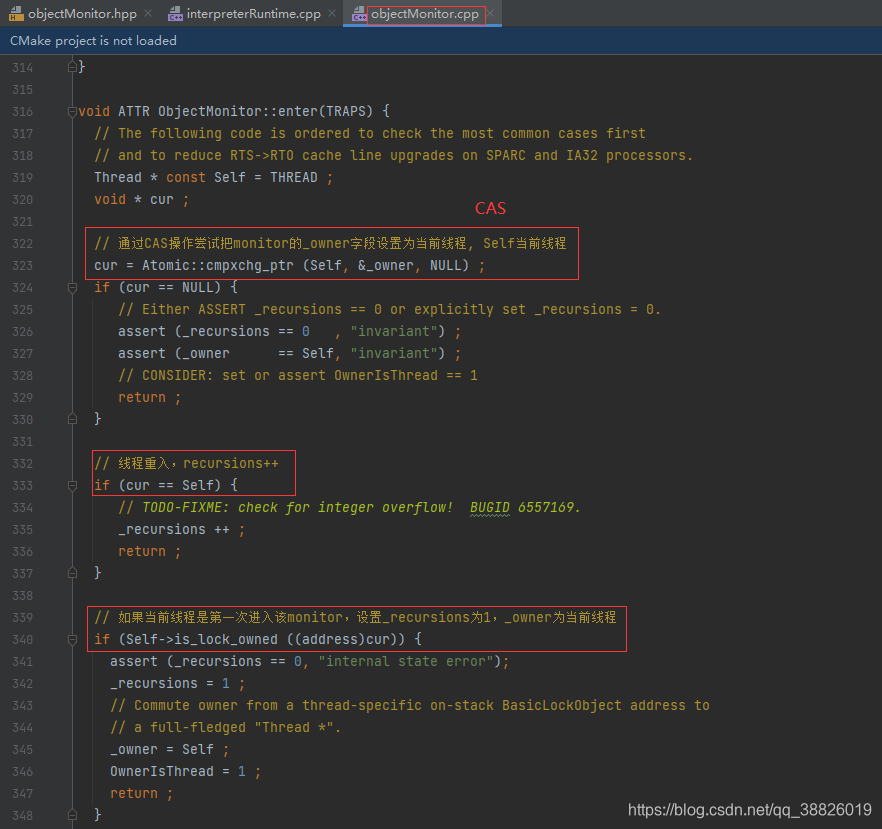Screen dimensions: 882x829
Task: Click the comment on line 318 about SPARC and IA32
Action: [394, 155]
